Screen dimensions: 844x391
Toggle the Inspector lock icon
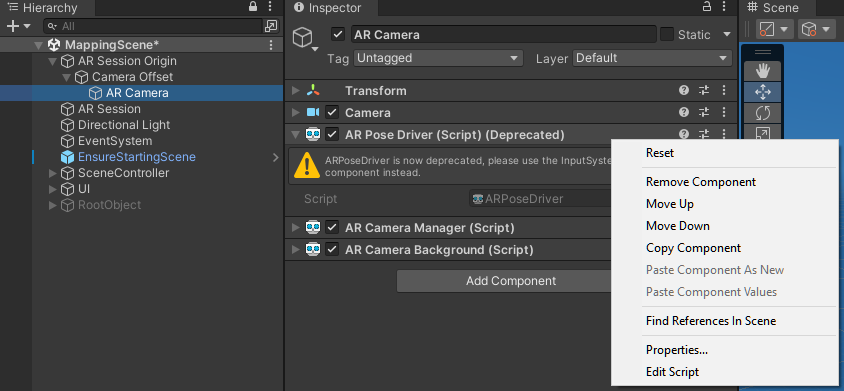click(707, 7)
